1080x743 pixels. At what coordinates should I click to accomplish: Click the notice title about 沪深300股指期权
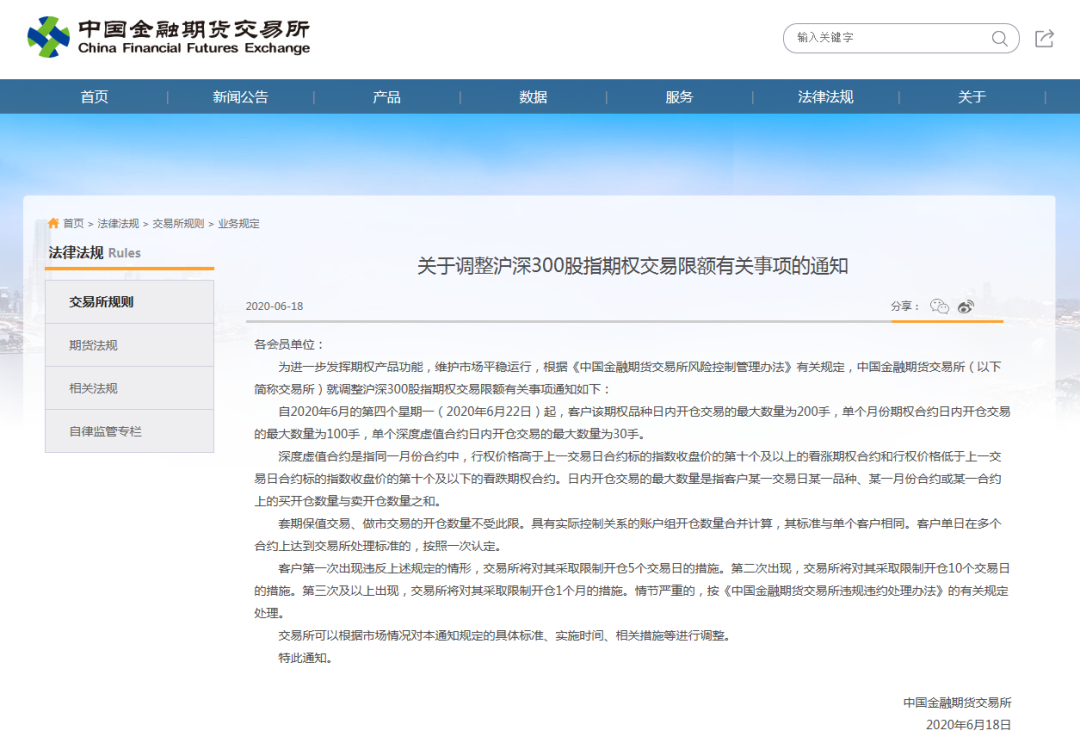point(632,266)
